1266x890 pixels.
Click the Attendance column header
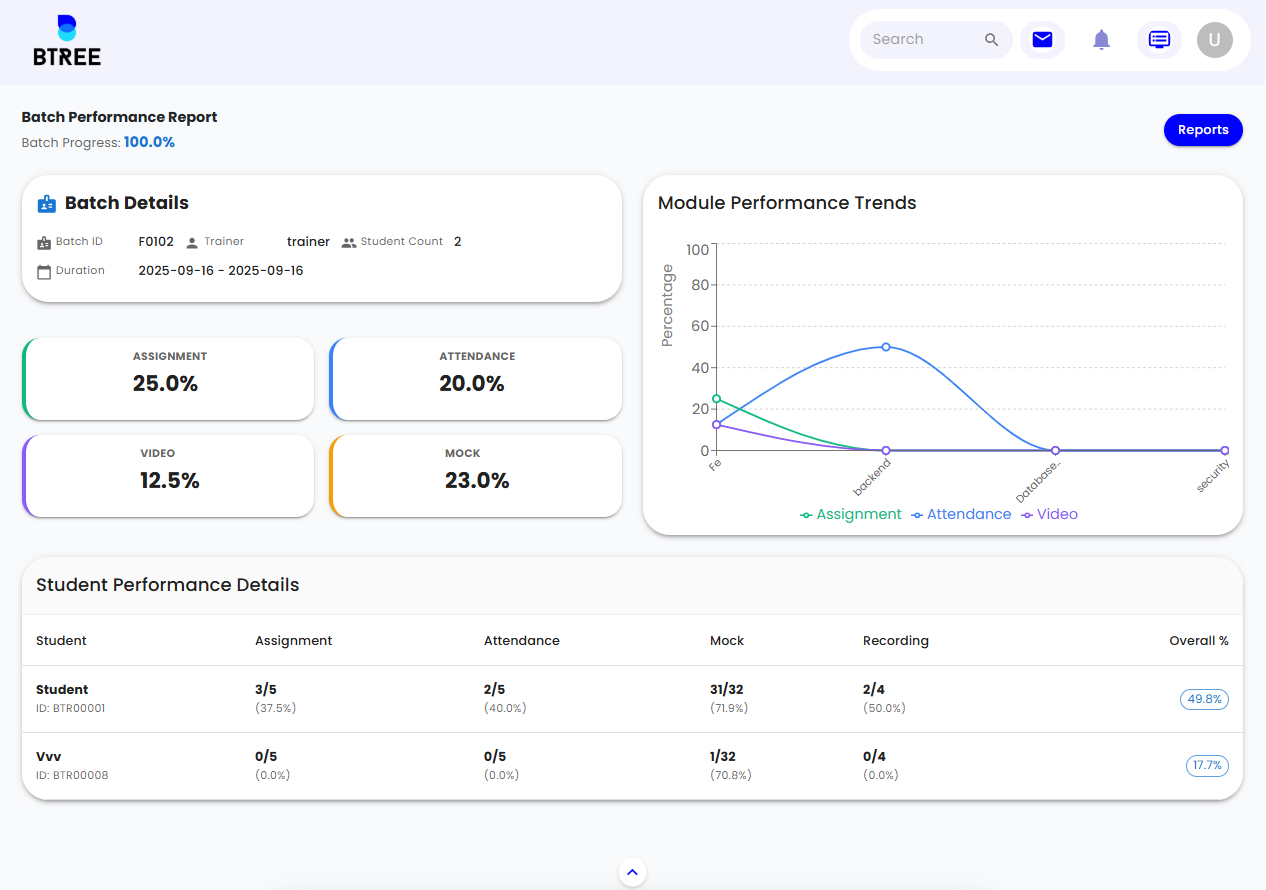(x=522, y=641)
